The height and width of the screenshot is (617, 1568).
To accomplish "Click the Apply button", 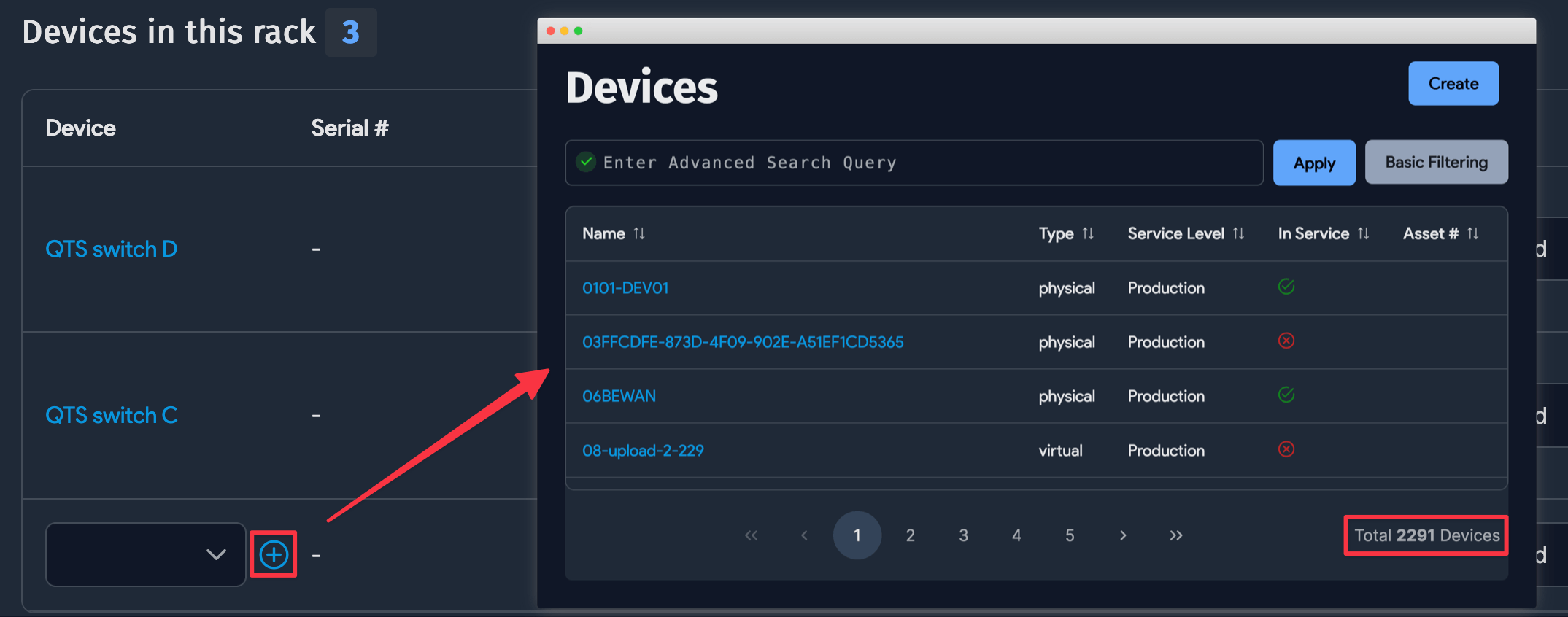I will click(x=1314, y=163).
